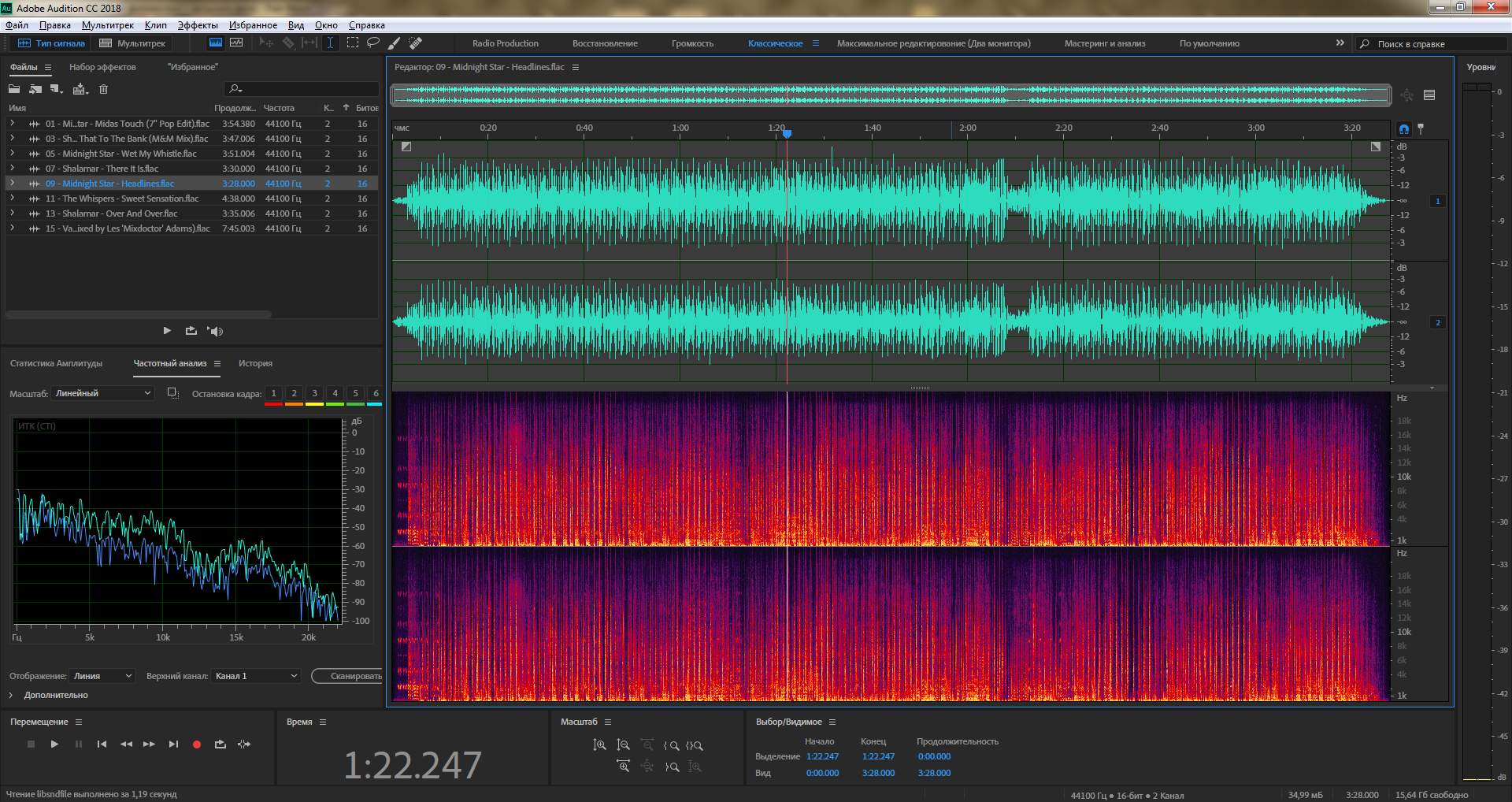Click hold frame button 6

[x=376, y=393]
